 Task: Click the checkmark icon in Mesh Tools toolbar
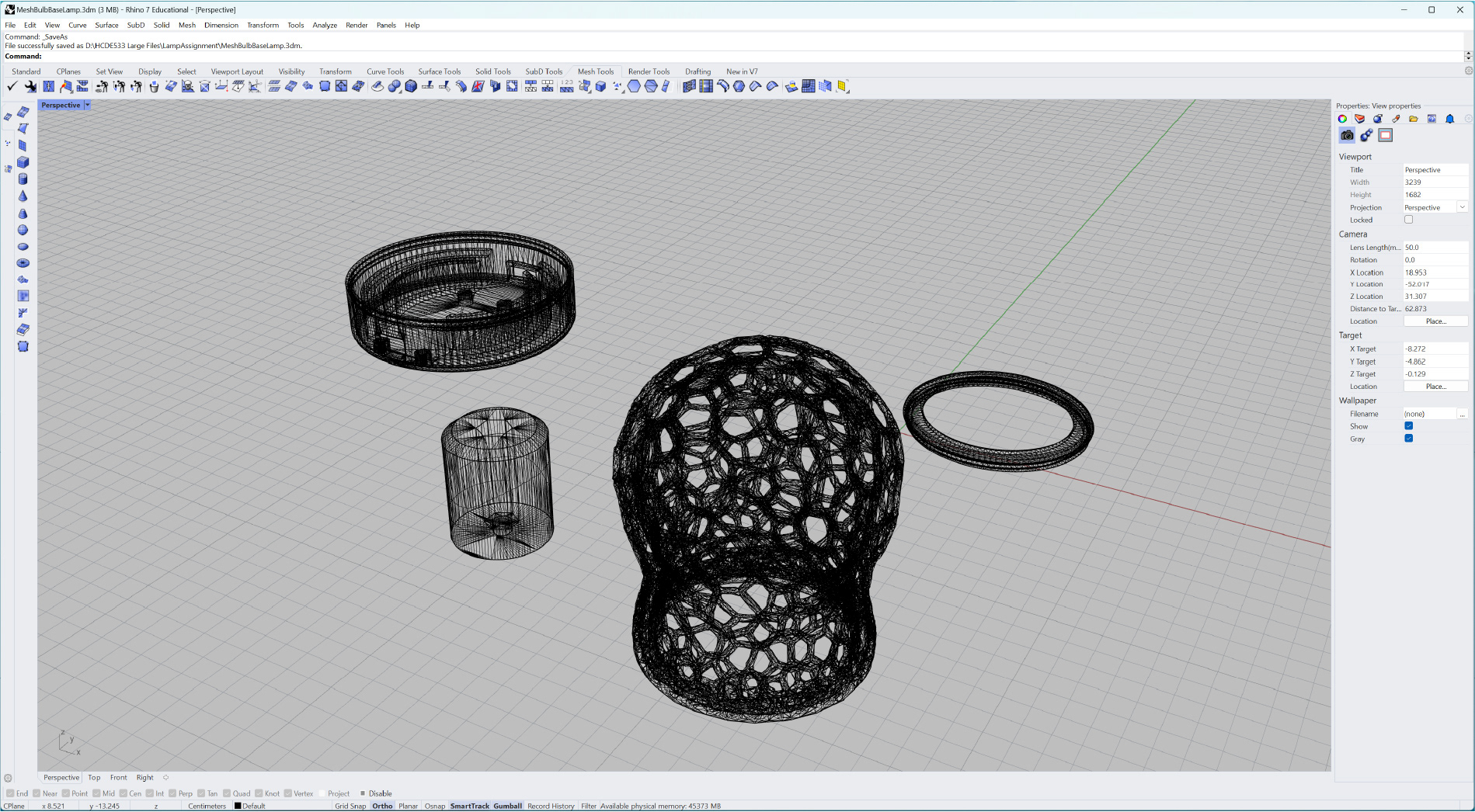point(12,86)
